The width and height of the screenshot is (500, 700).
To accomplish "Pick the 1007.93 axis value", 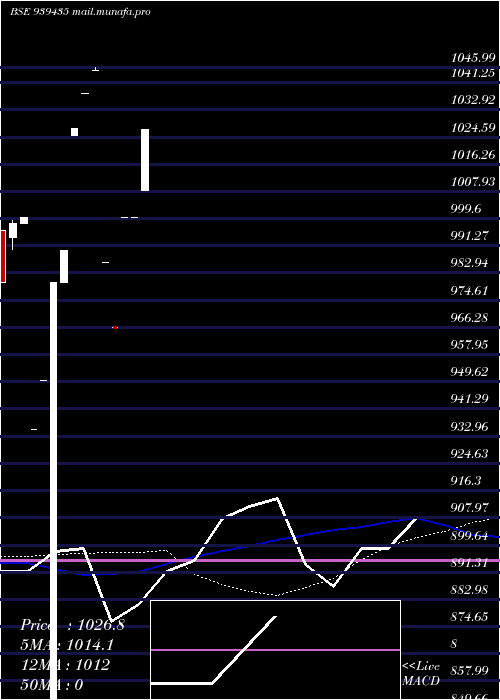I will (473, 182).
